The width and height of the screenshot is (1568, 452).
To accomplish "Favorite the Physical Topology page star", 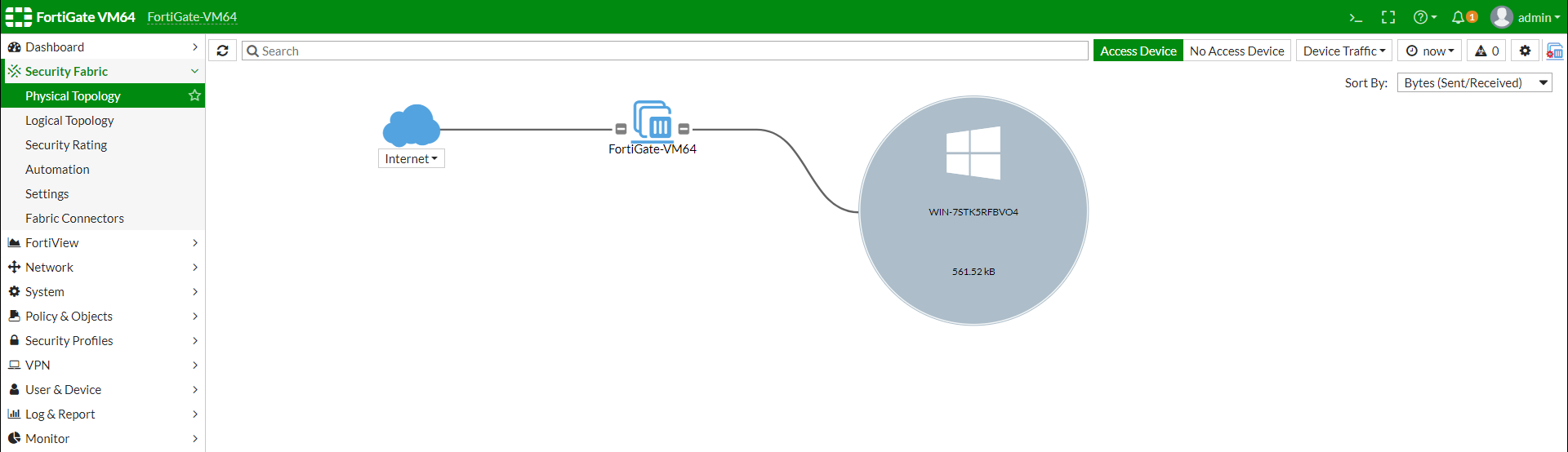I will pyautogui.click(x=194, y=95).
